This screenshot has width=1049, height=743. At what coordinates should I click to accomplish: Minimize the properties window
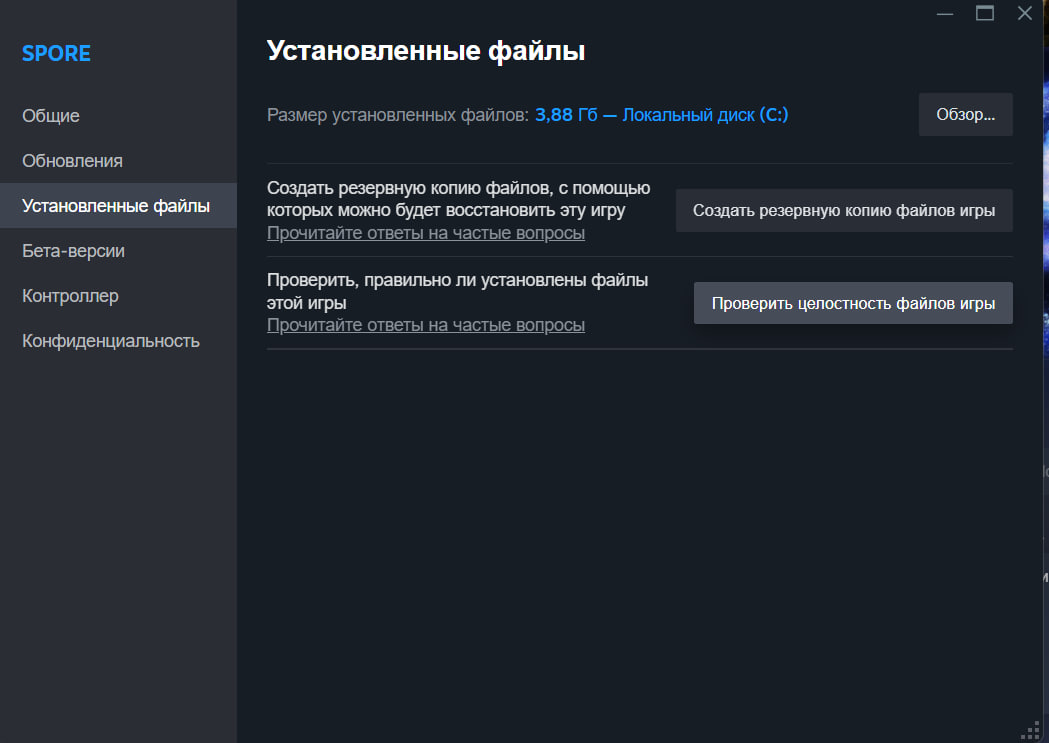(x=945, y=13)
